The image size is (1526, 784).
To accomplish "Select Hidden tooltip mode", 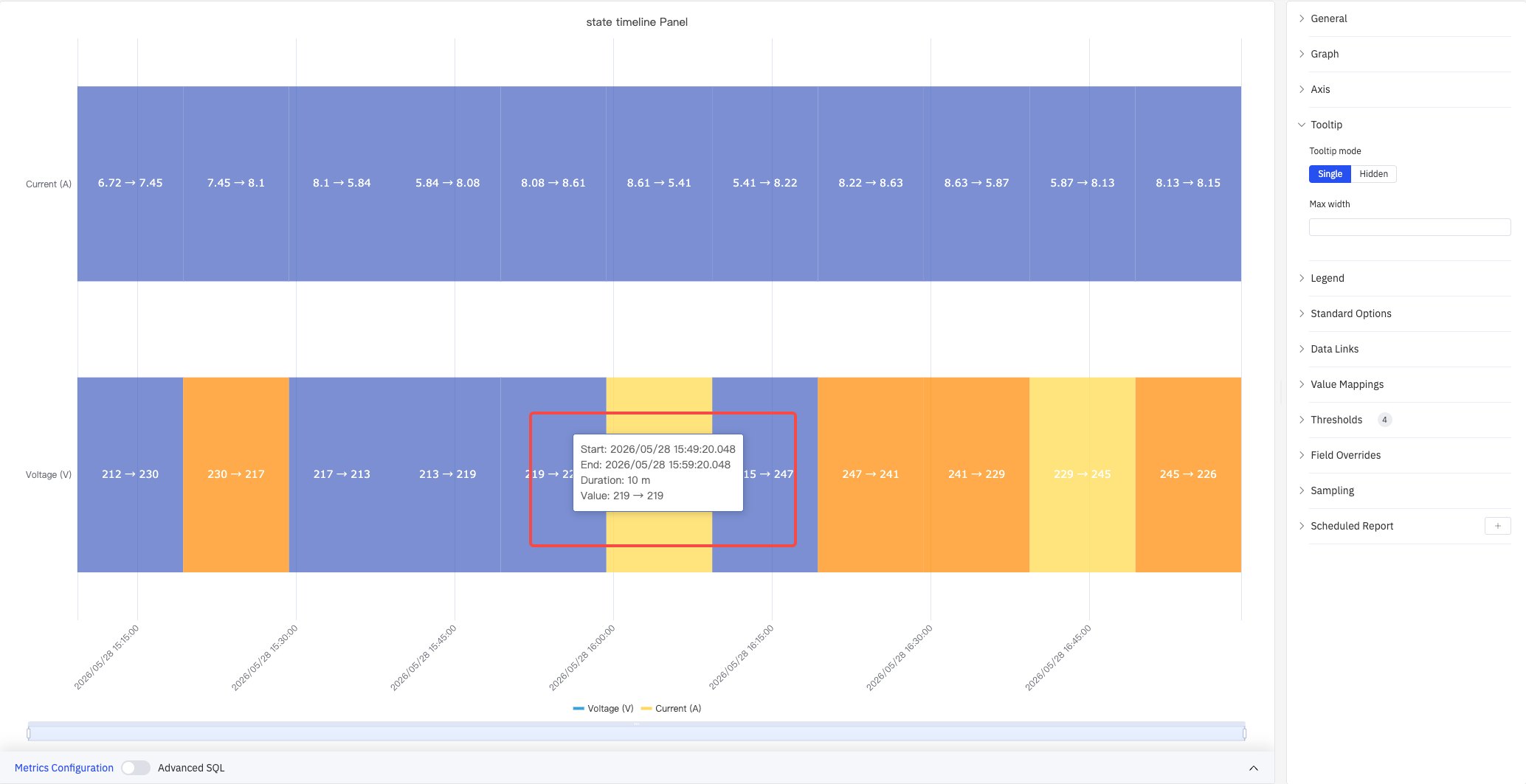I will coord(1373,174).
